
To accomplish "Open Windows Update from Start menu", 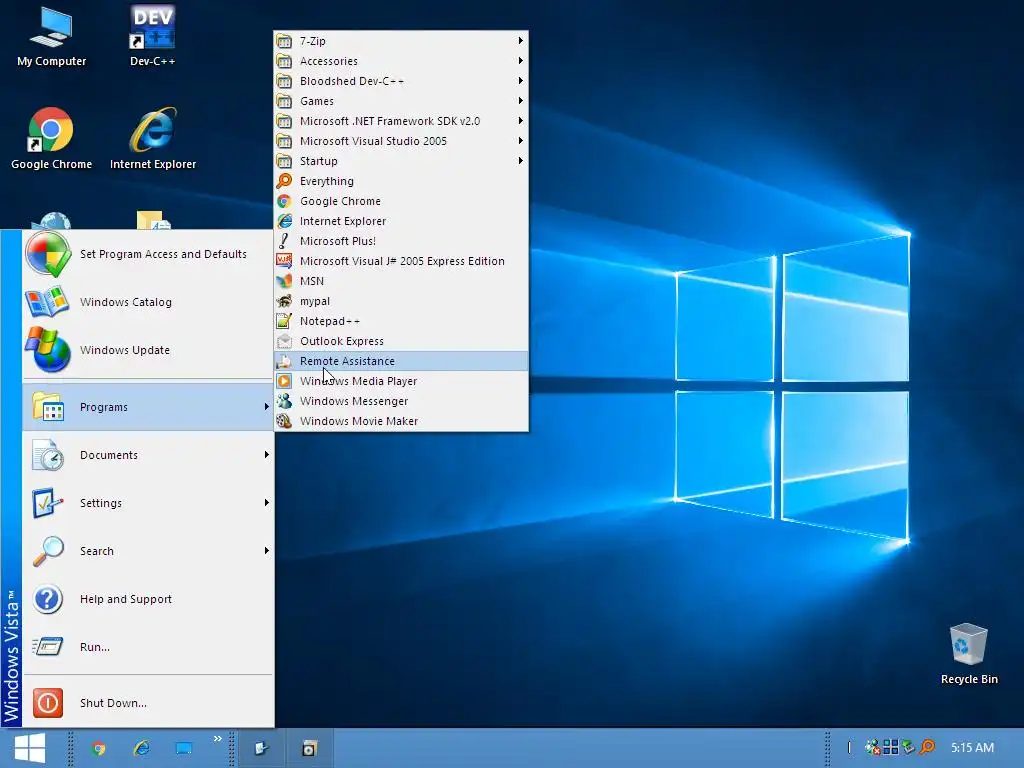I will [x=148, y=350].
